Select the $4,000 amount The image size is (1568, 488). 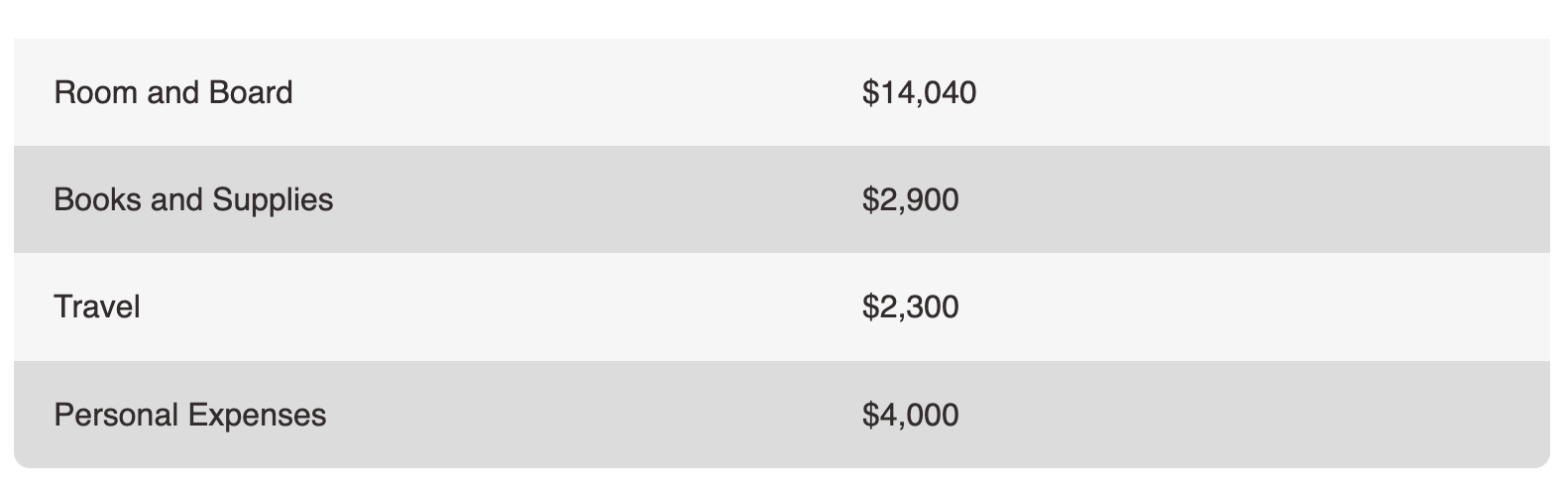[910, 414]
